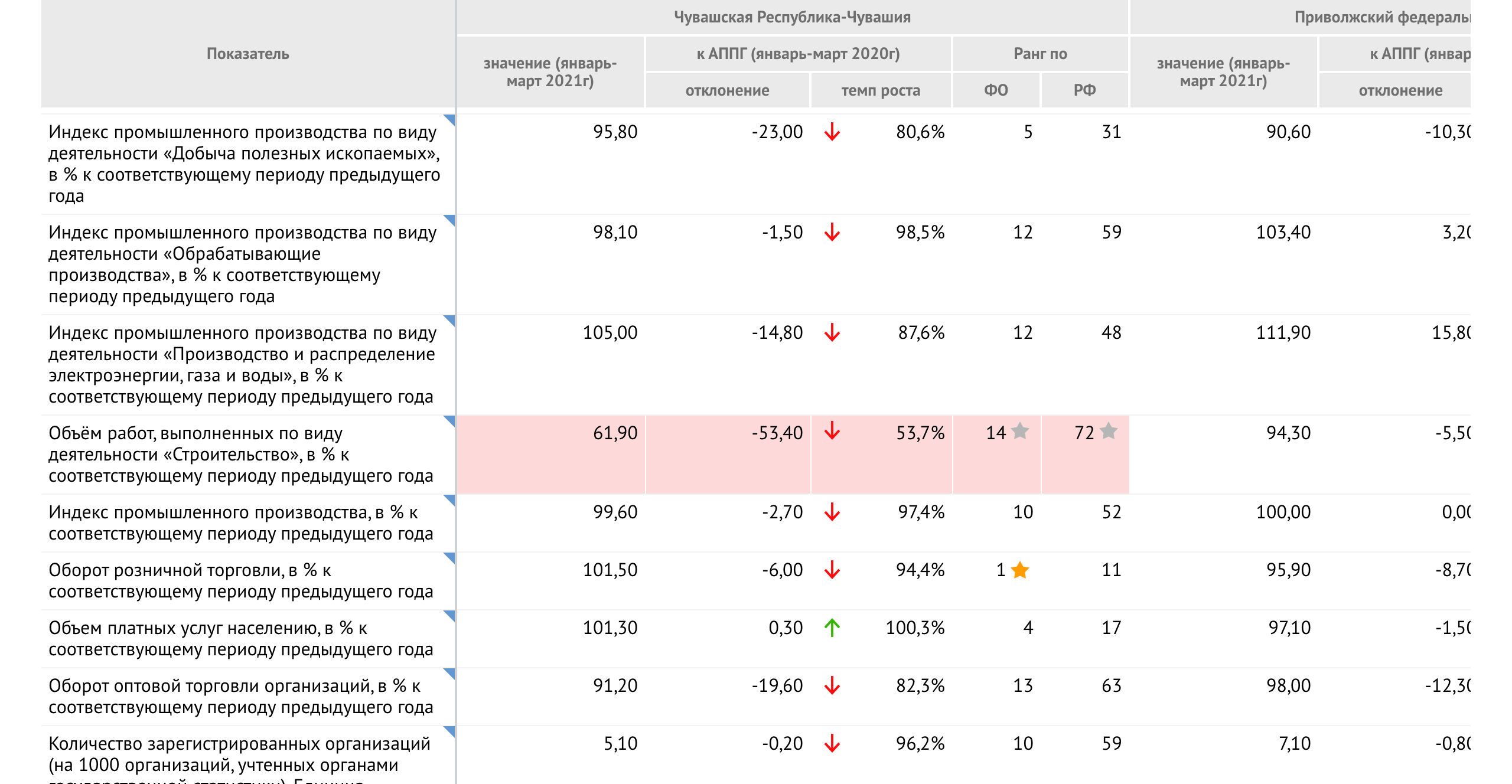Click value 98,10 cell

tap(550, 264)
